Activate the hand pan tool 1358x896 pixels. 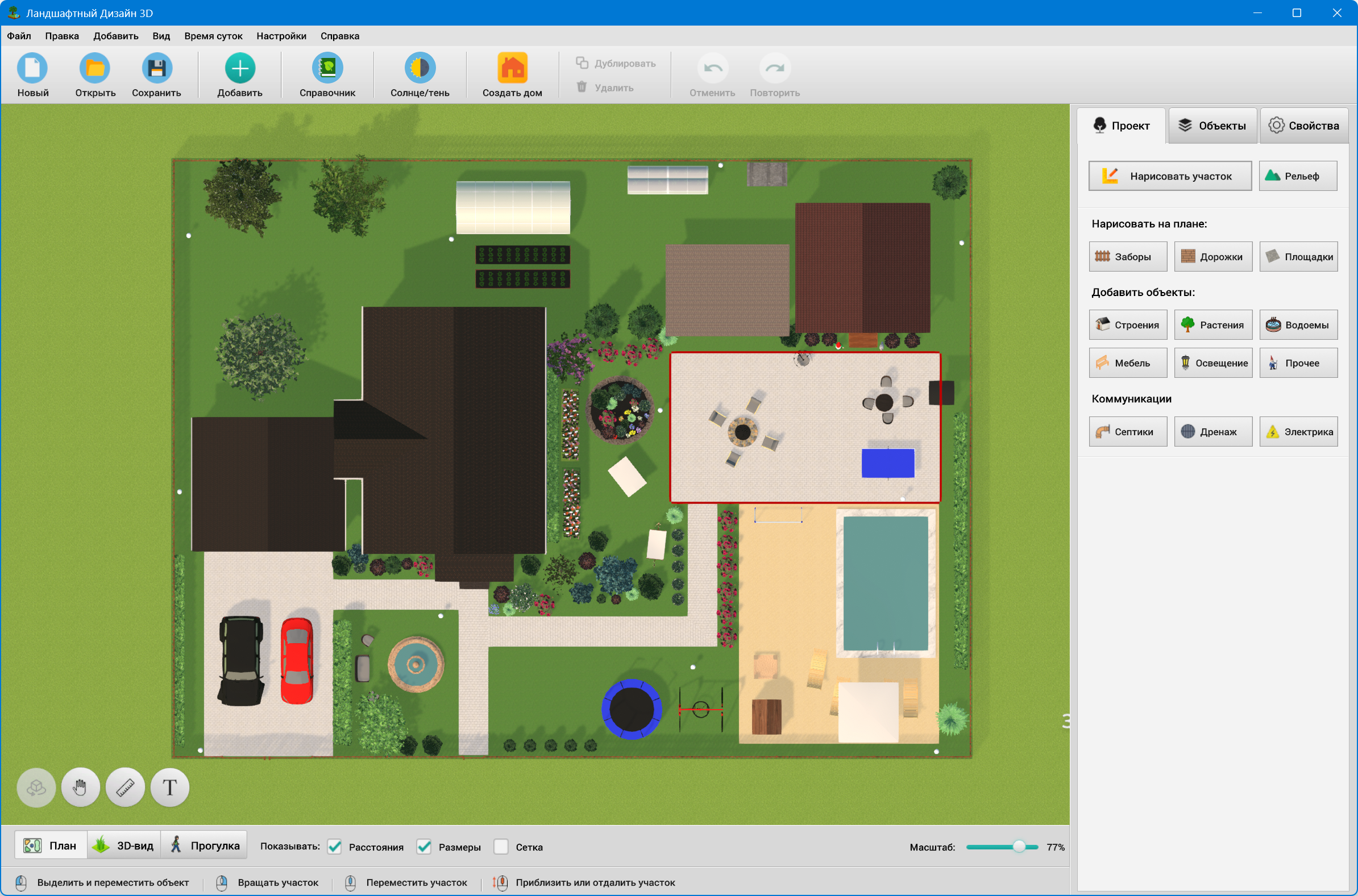tap(81, 787)
